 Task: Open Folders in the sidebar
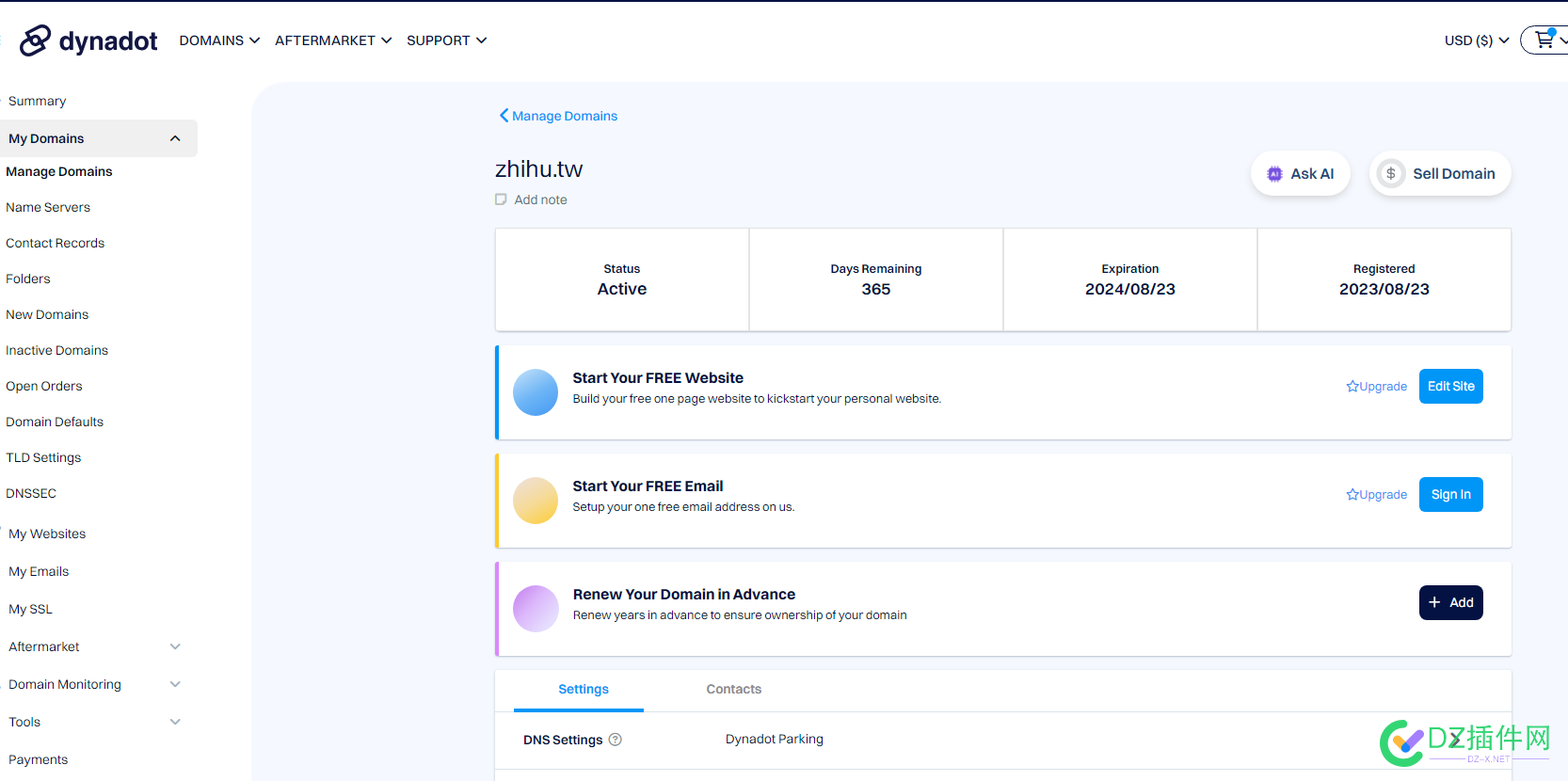(28, 279)
